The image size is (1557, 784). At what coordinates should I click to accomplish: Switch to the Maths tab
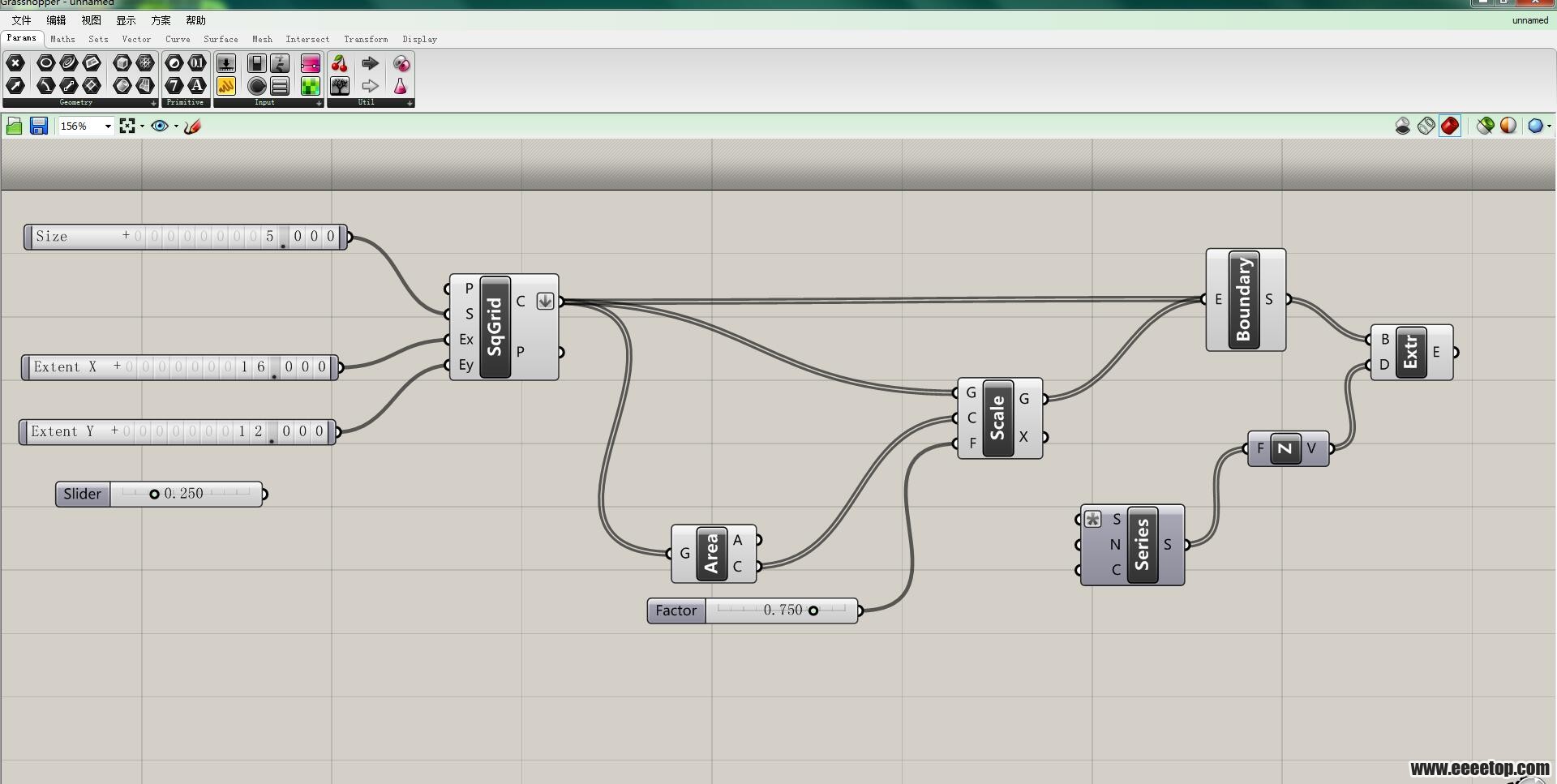pyautogui.click(x=62, y=39)
